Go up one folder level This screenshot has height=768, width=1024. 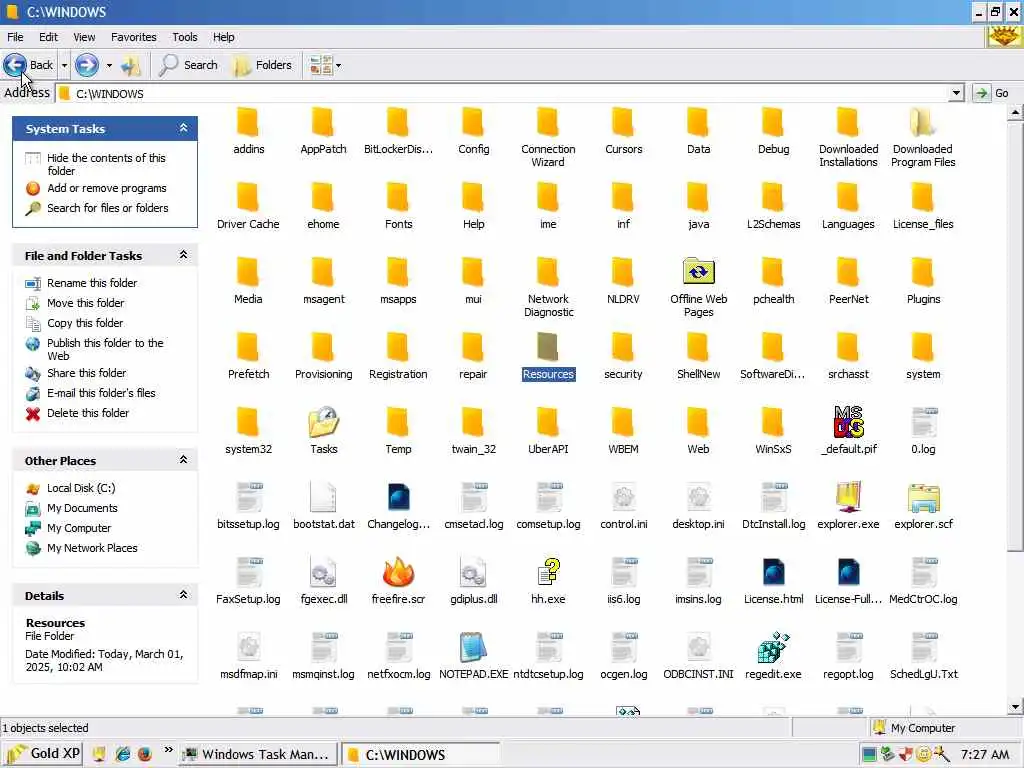pyautogui.click(x=131, y=65)
